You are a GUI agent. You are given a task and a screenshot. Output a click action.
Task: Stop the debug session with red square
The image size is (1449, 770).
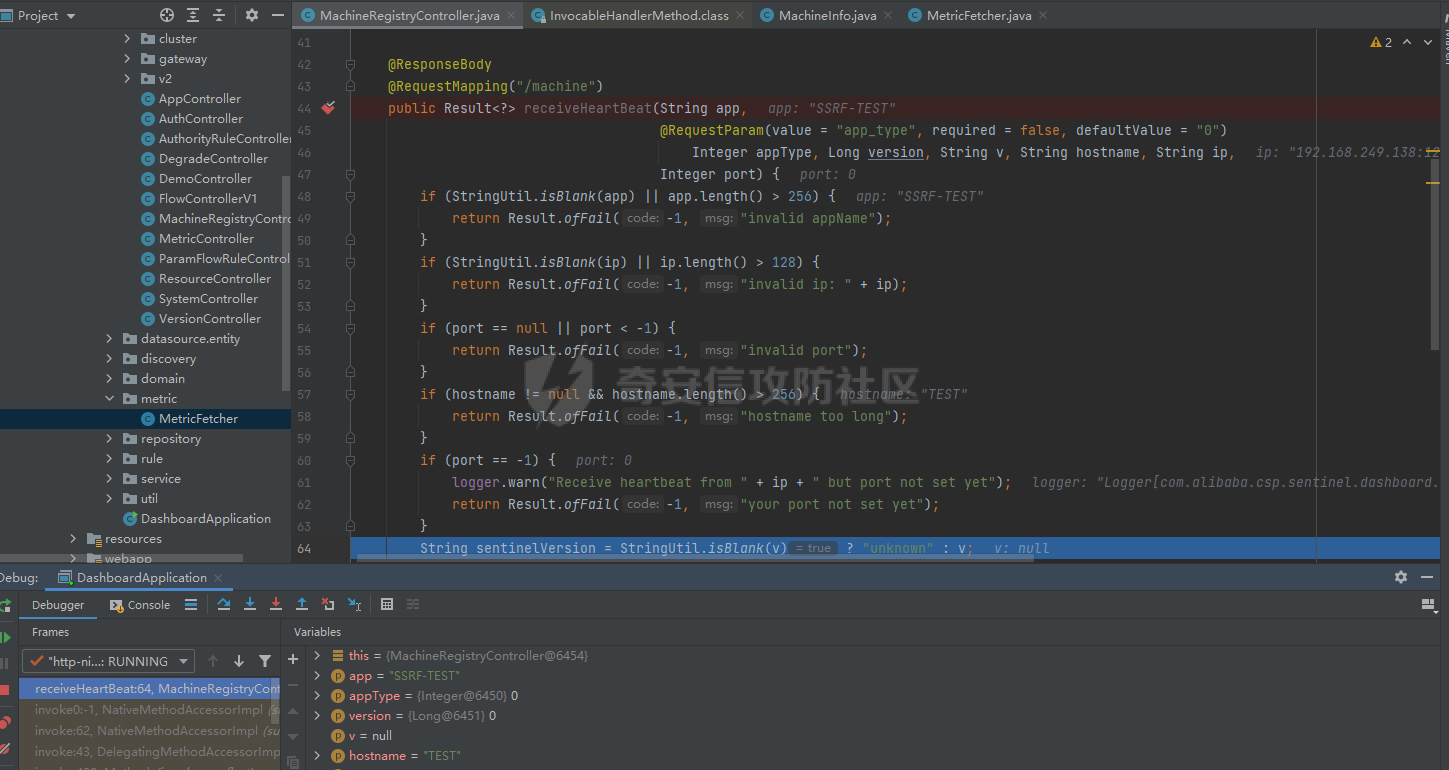5,690
